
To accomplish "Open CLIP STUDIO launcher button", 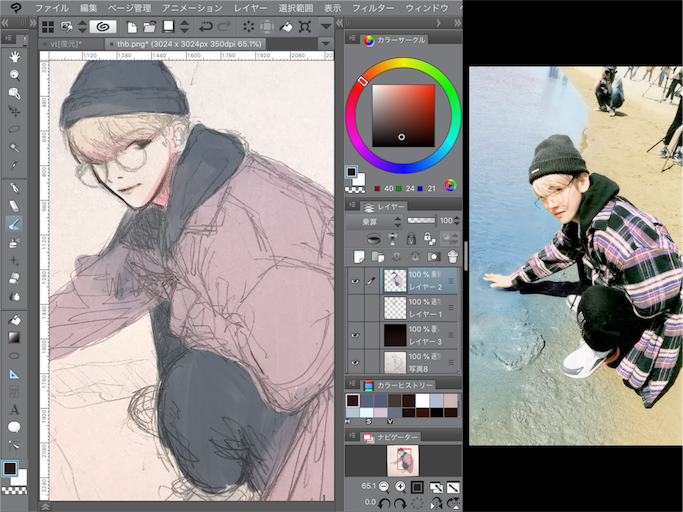I will [103, 27].
